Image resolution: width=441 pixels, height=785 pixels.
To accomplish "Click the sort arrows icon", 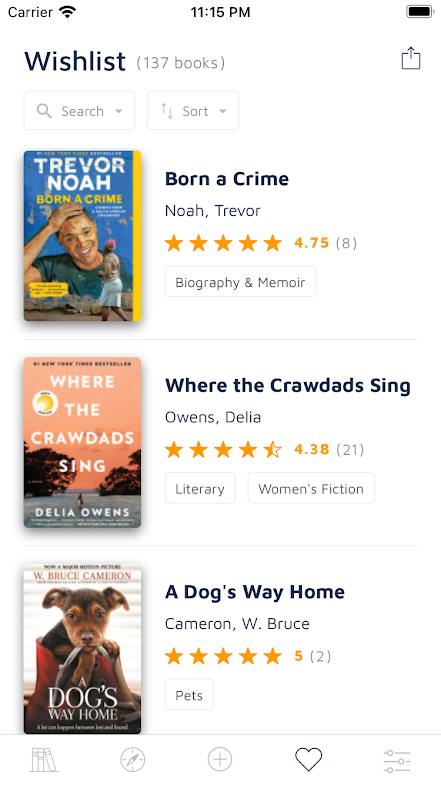I will pyautogui.click(x=167, y=111).
